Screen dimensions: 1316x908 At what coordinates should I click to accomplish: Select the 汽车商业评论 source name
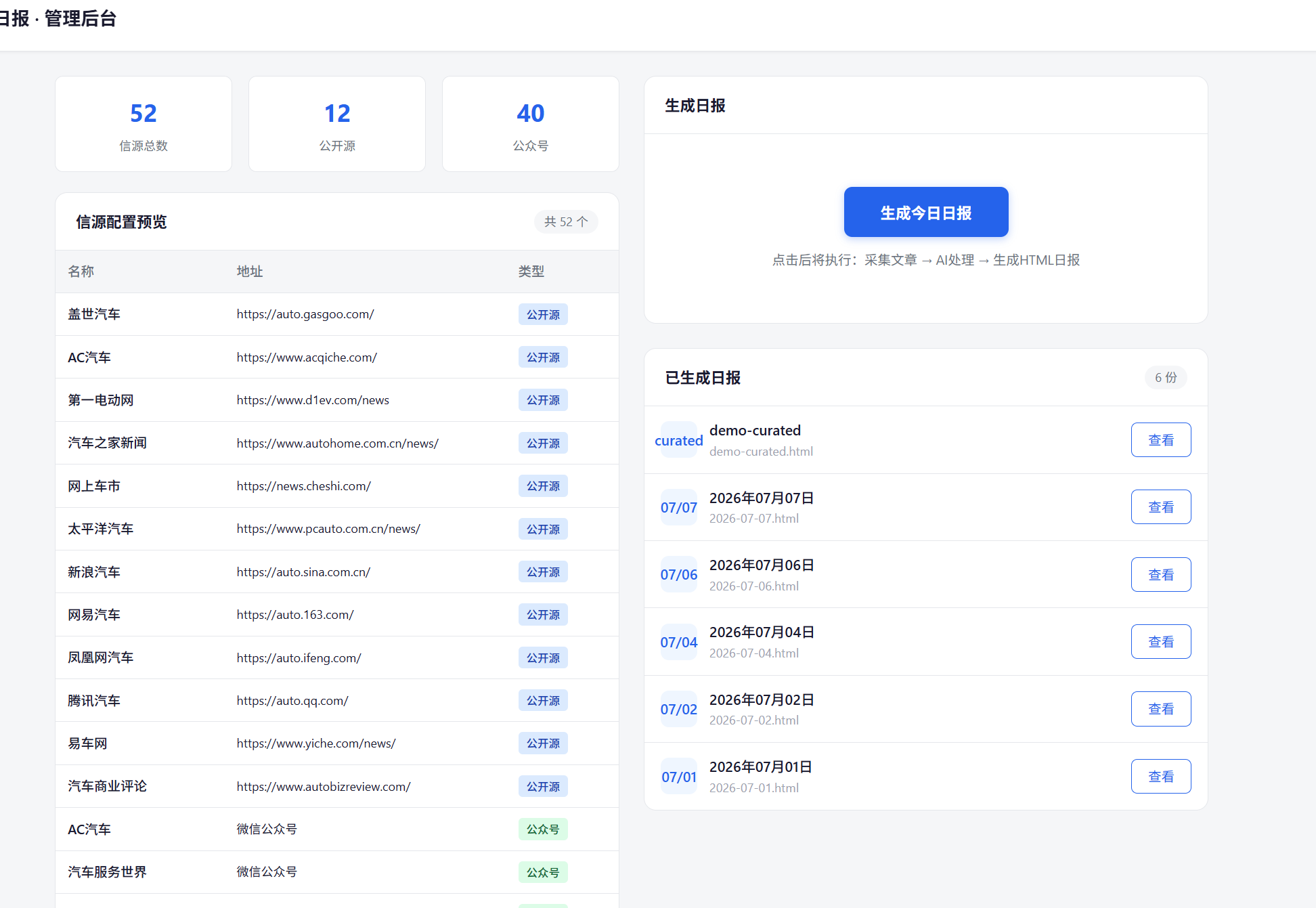click(x=107, y=786)
